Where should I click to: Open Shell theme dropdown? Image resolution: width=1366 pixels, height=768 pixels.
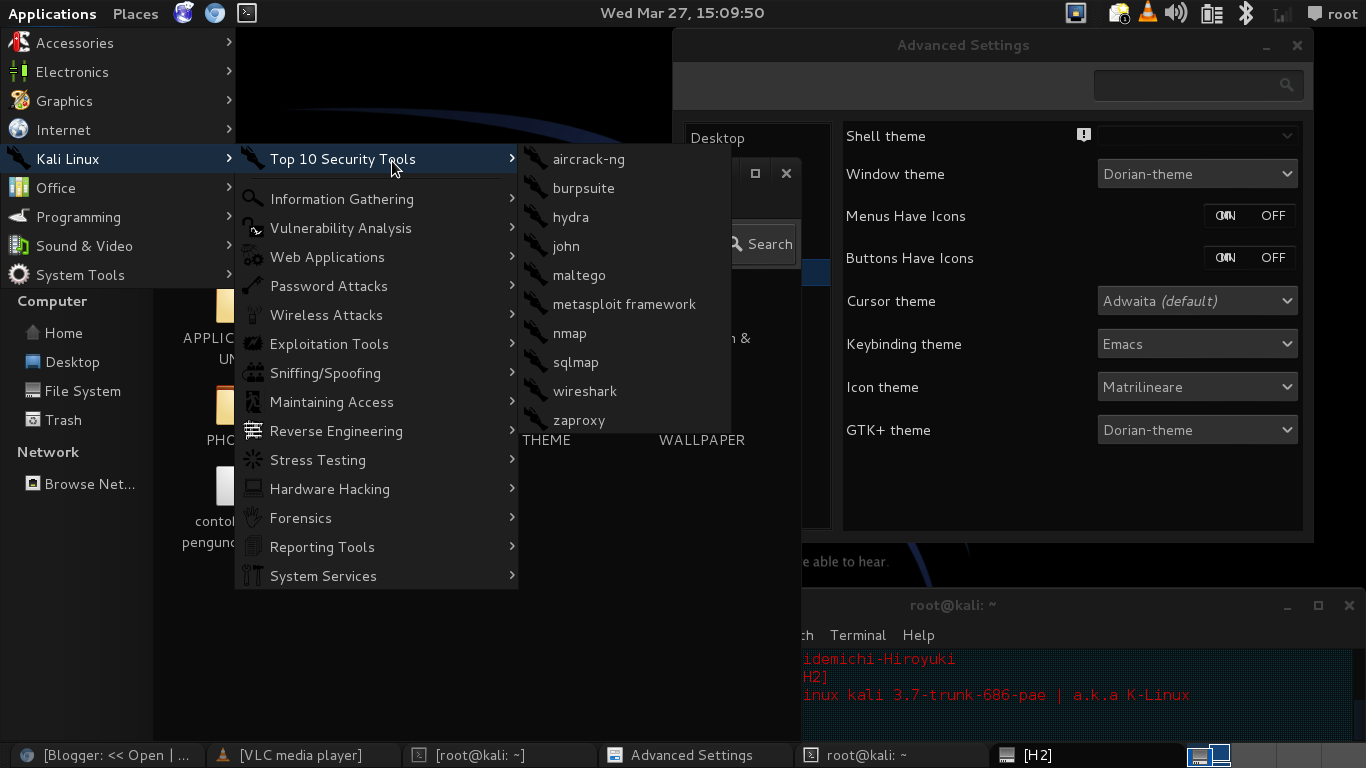pyautogui.click(x=1197, y=136)
